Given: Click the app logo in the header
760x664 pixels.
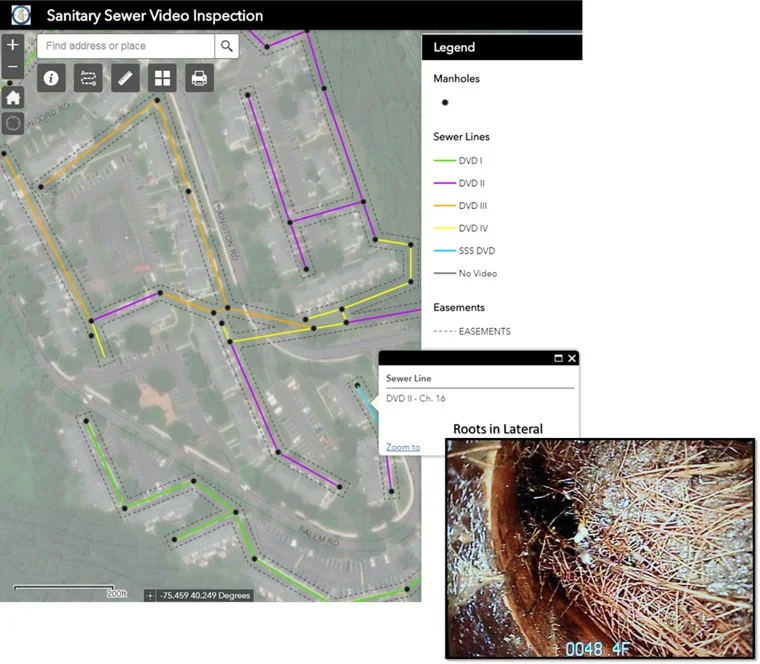Looking at the screenshot, I should click(x=21, y=15).
